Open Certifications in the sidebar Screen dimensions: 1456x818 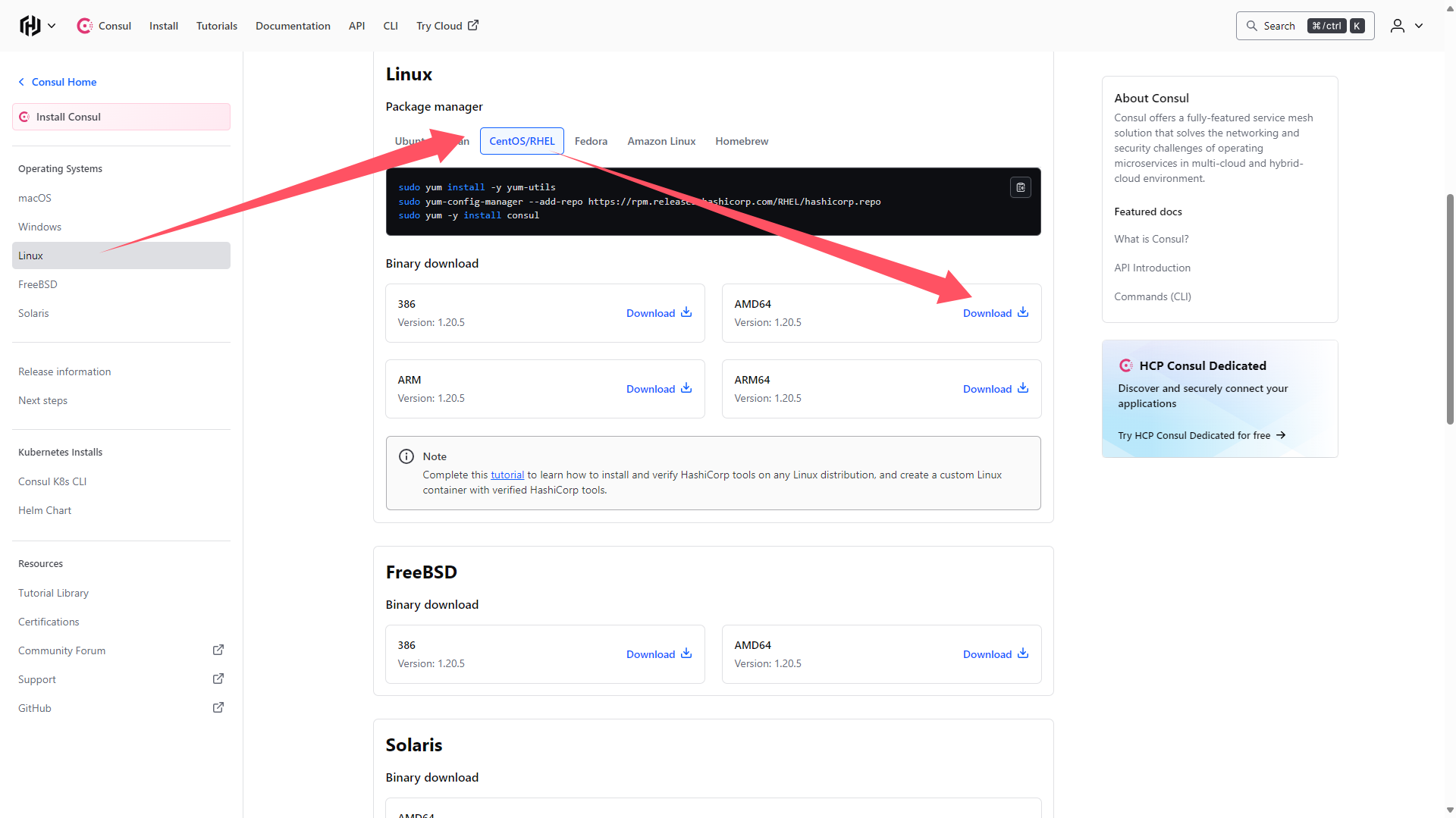pyautogui.click(x=49, y=622)
